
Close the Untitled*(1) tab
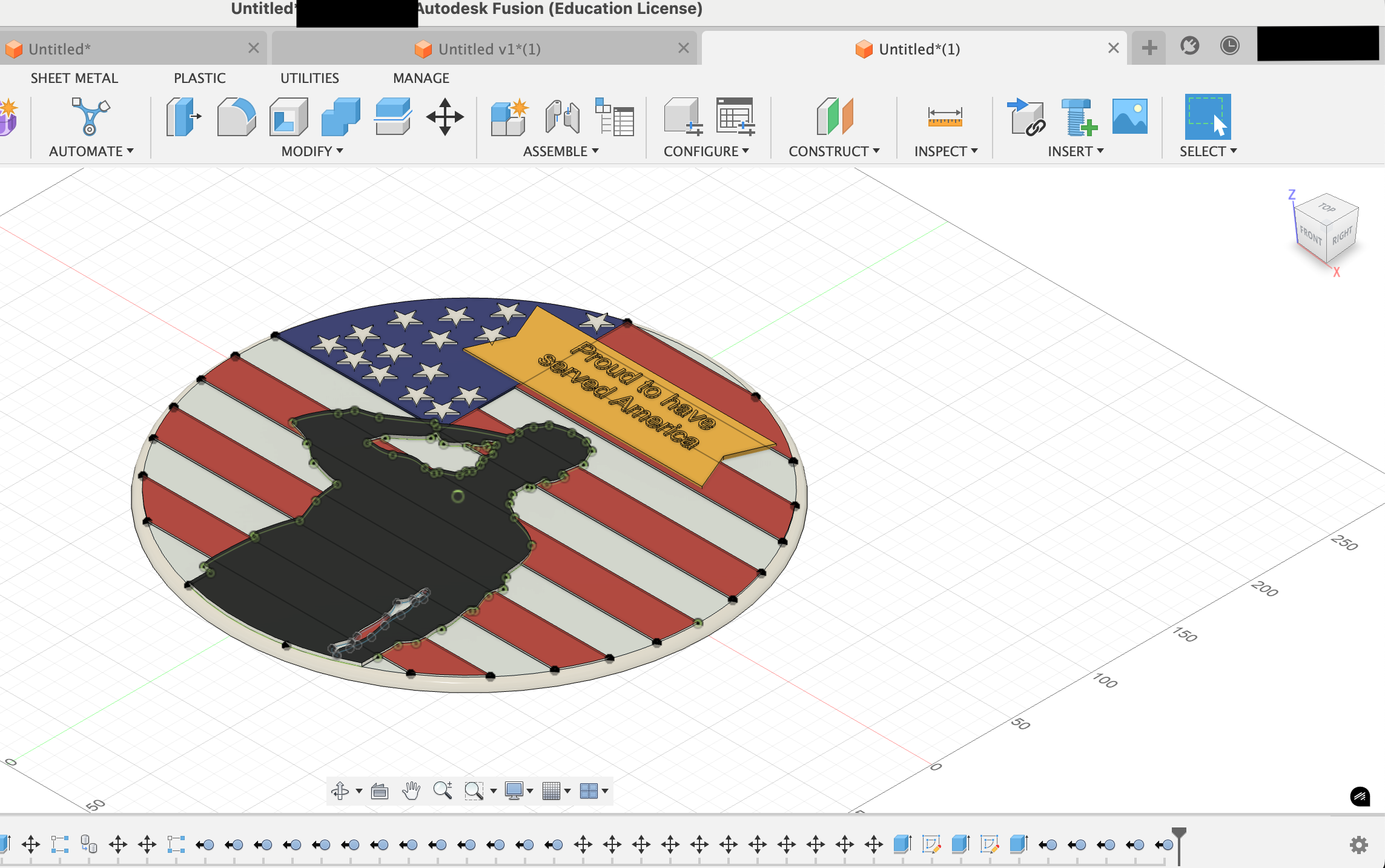[1114, 48]
